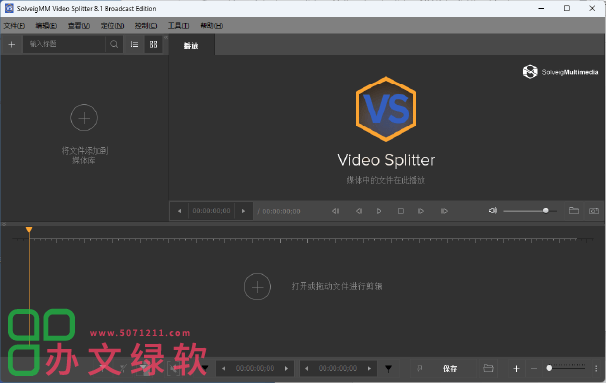Open the 查看(V) menu
Viewport: 606px width, 383px height.
click(79, 26)
